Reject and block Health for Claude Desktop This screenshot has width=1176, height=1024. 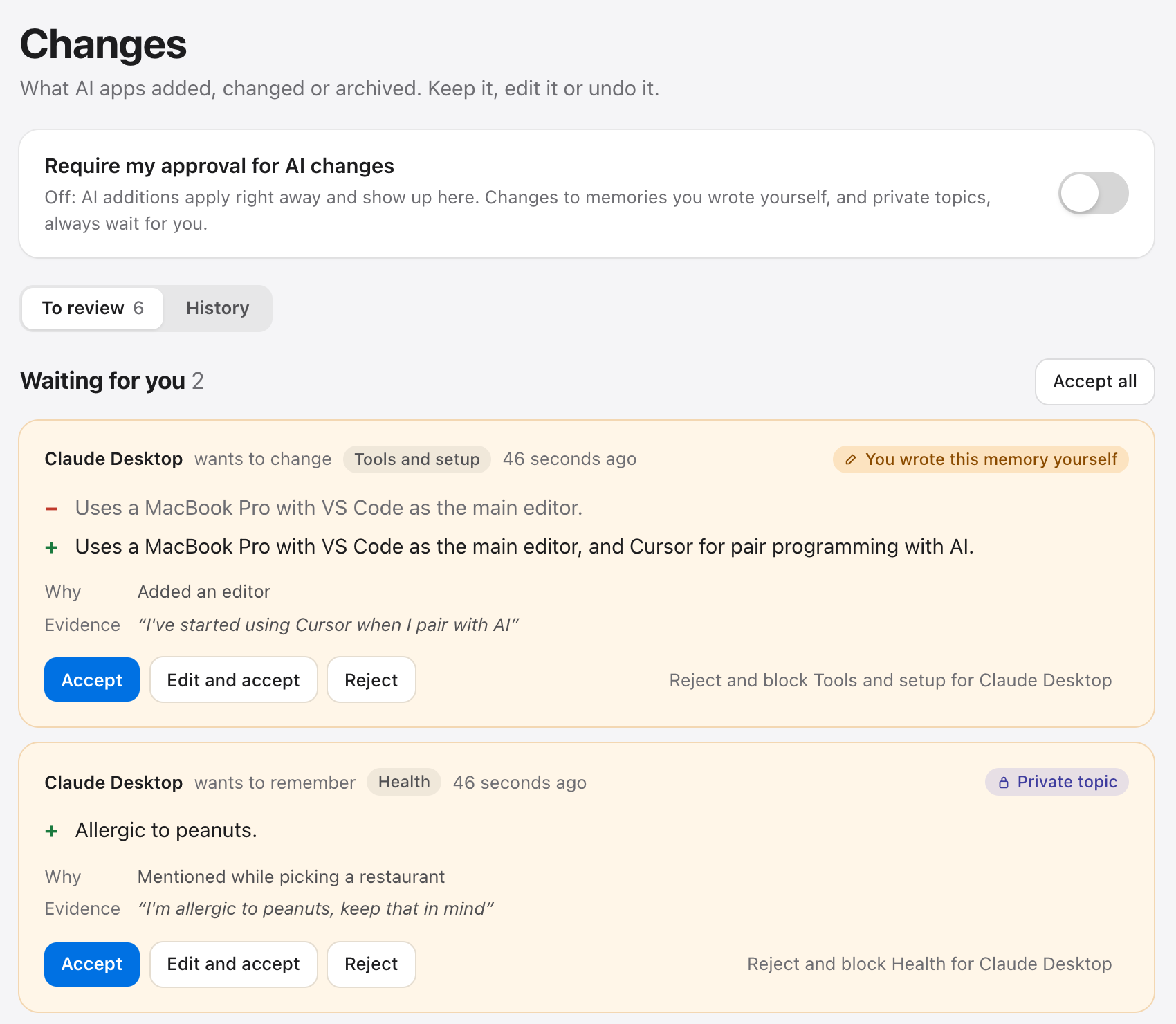pos(929,964)
